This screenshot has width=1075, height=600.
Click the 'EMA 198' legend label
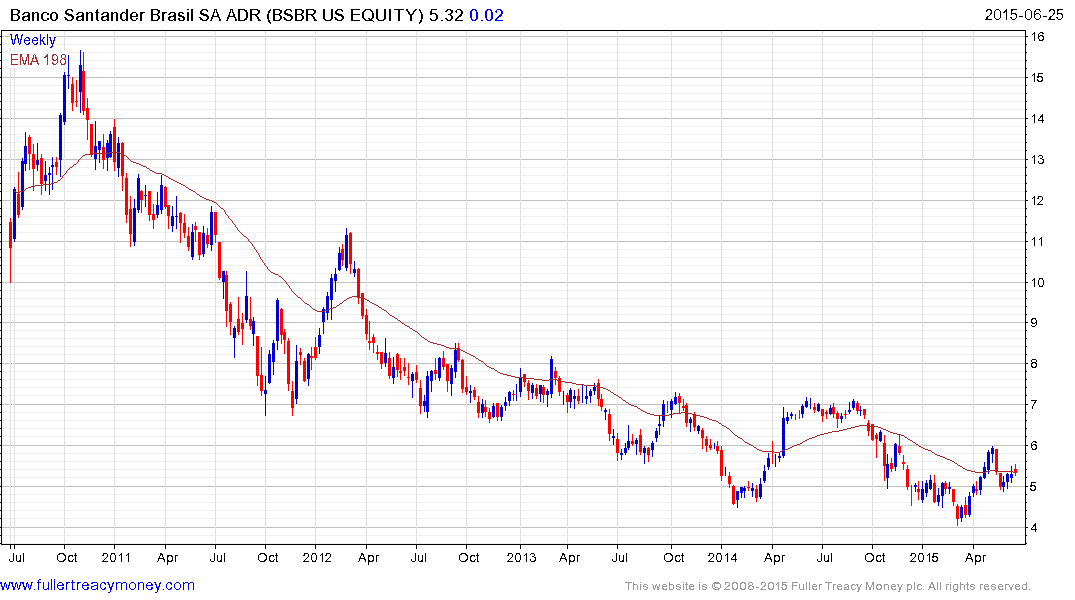tap(38, 60)
